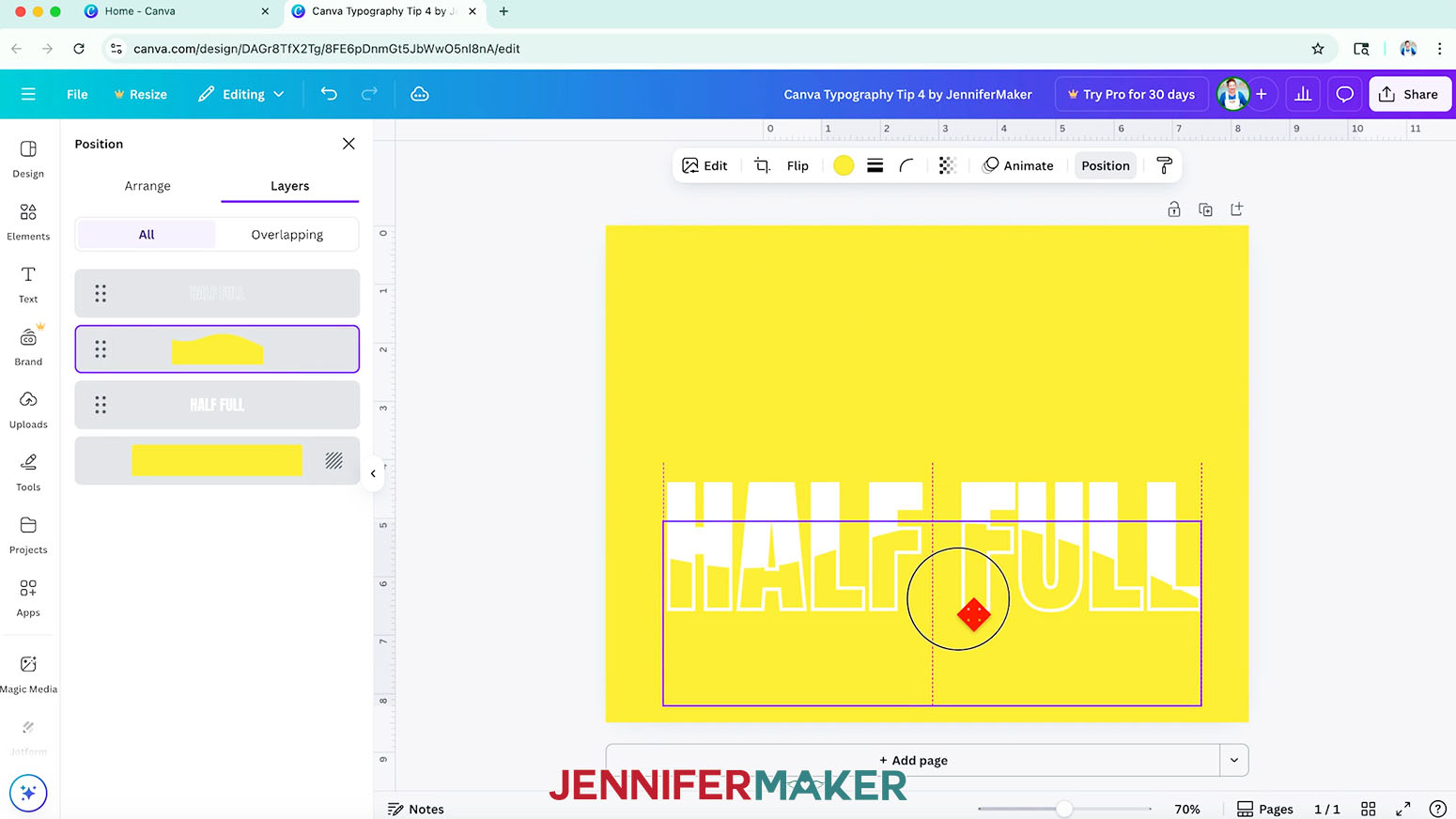Select the Overlapping layers filter
1456x819 pixels.
point(287,235)
